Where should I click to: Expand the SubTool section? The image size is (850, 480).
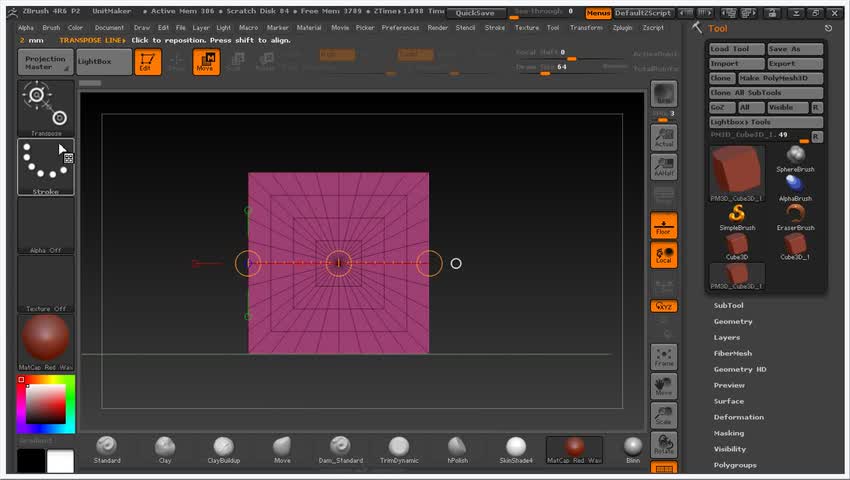[x=728, y=305]
